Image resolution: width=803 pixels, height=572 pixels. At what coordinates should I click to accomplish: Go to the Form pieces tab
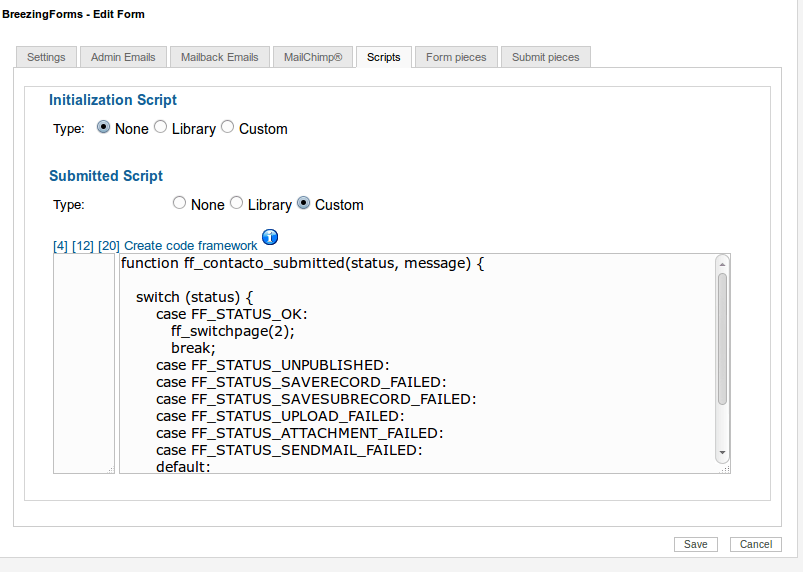456,57
